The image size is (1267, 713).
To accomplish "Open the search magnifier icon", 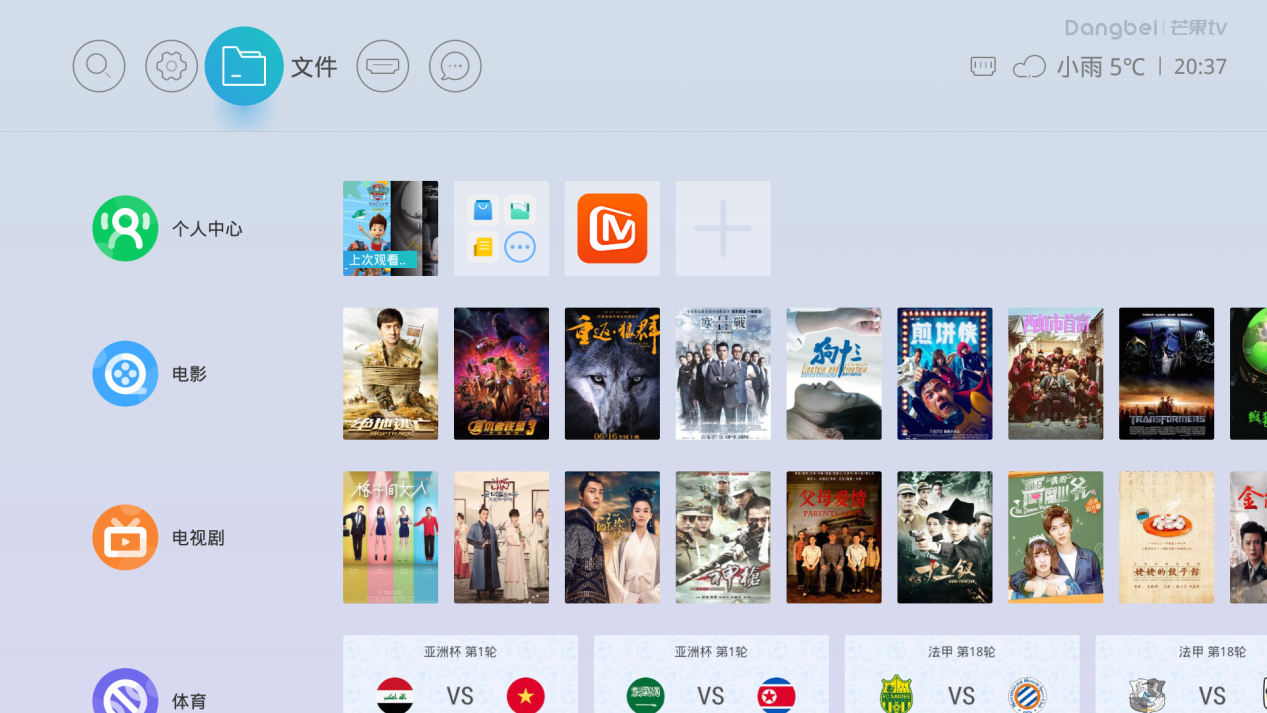I will [99, 66].
